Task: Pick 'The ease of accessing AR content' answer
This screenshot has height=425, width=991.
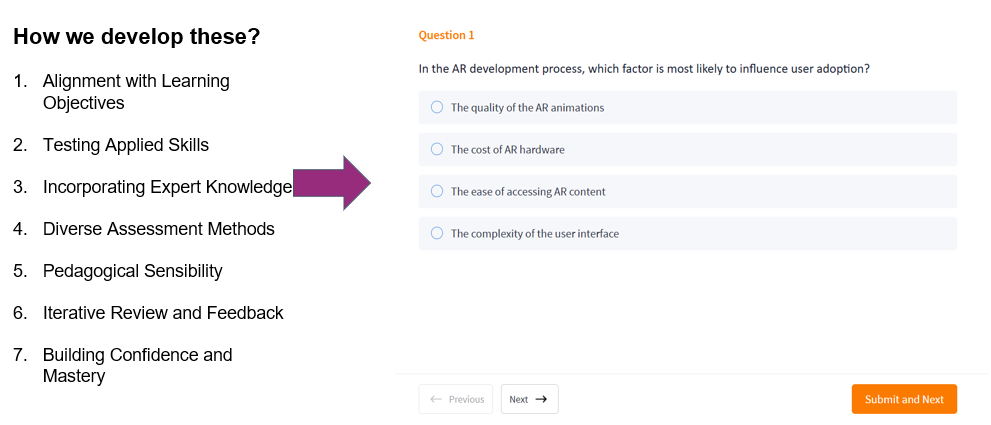Action: point(437,191)
